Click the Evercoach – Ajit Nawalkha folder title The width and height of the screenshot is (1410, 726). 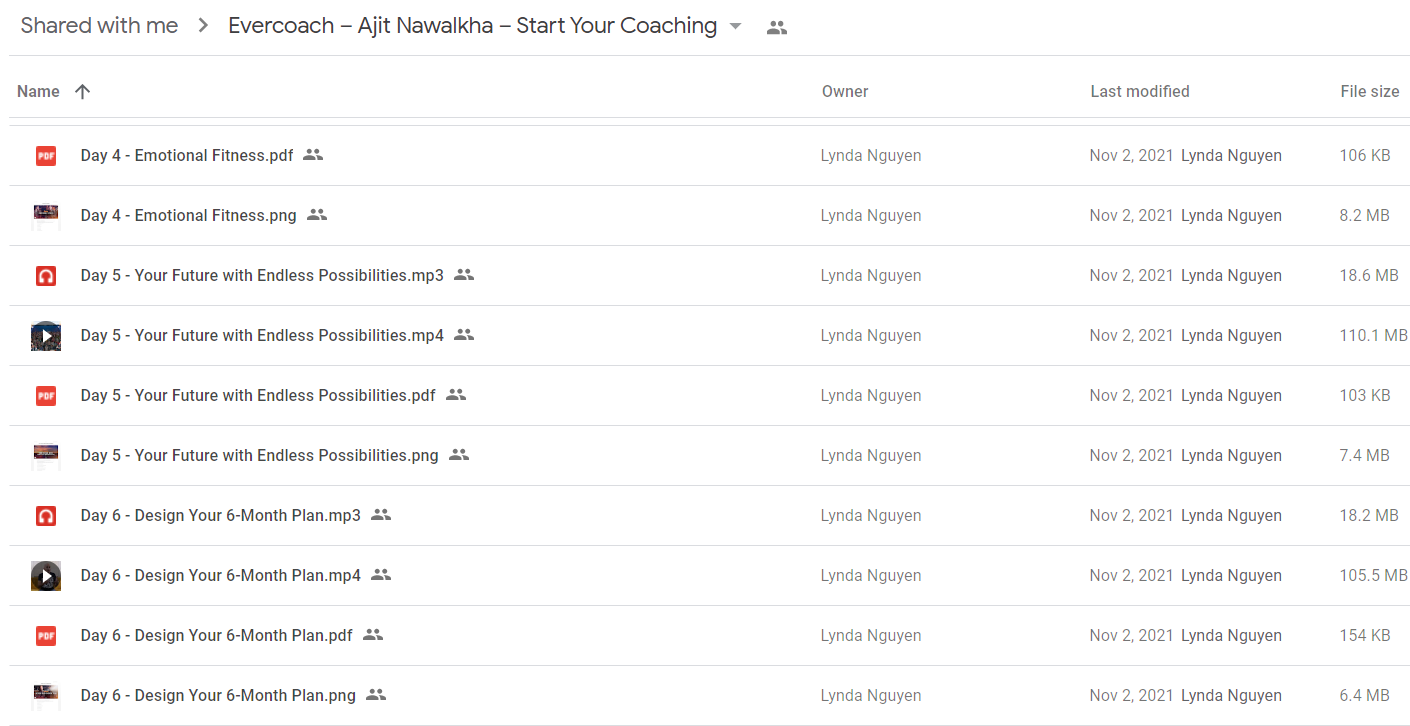coord(473,26)
